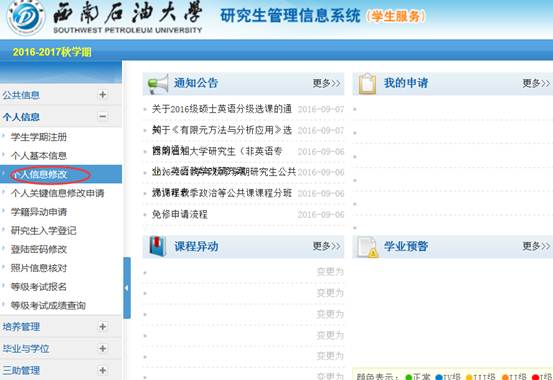Expand the 培养管理 section

pyautogui.click(x=103, y=327)
